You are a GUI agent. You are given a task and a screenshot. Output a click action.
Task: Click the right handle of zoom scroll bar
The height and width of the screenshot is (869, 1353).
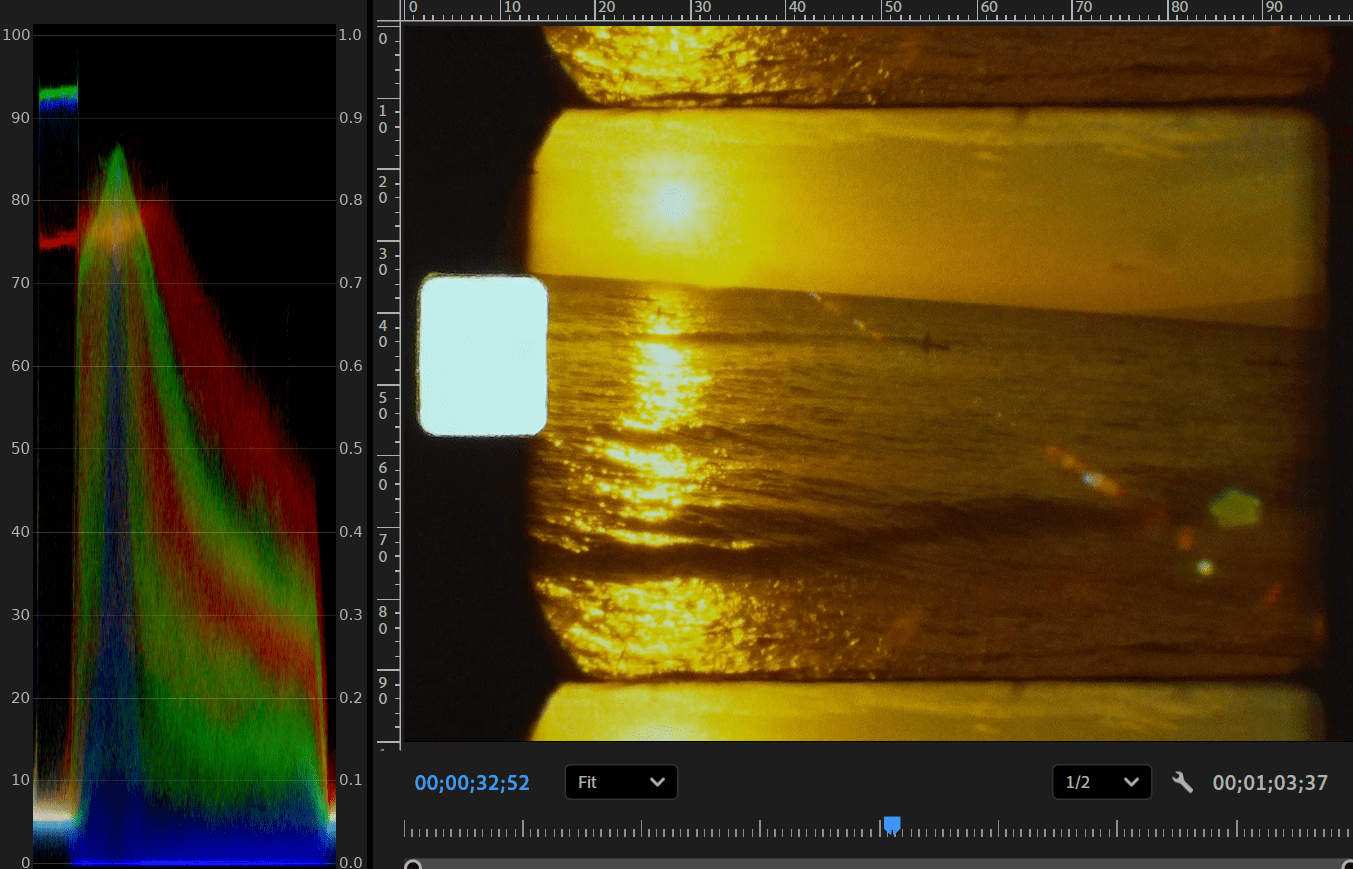coord(1347,865)
